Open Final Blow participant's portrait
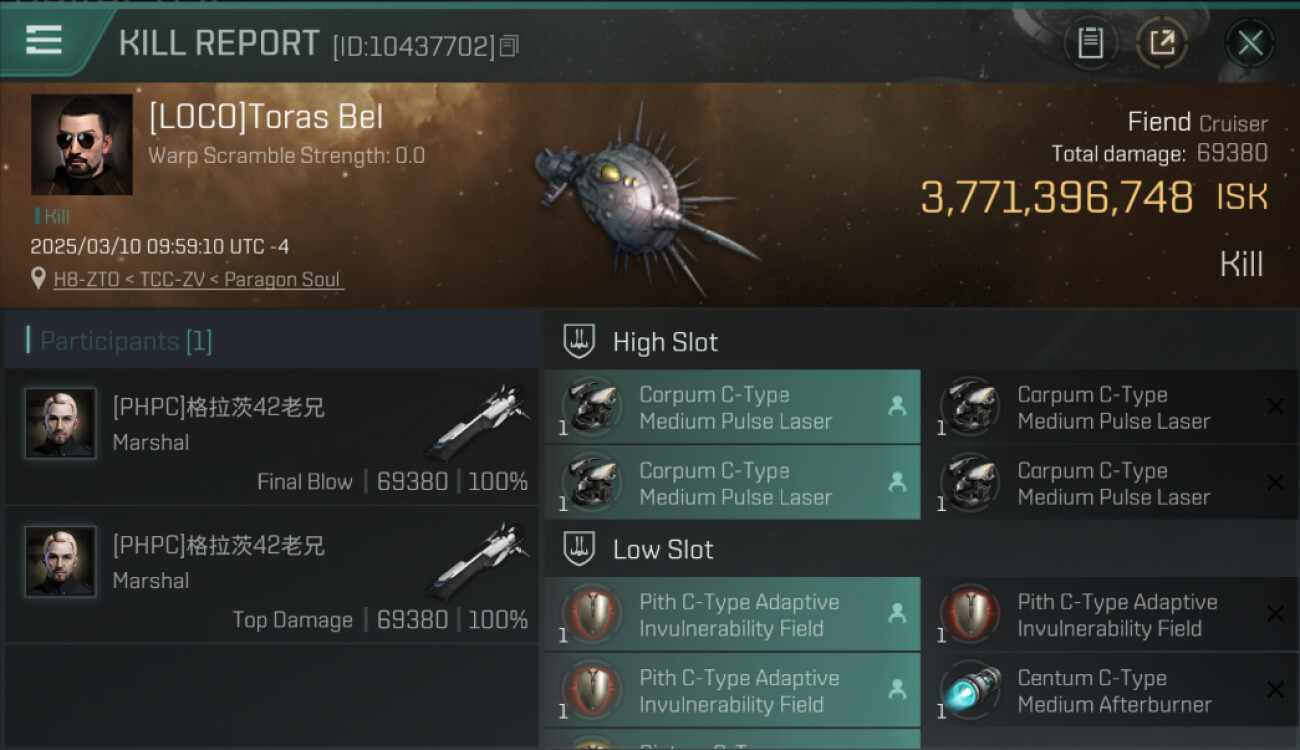Image resolution: width=1300 pixels, height=750 pixels. [x=60, y=423]
